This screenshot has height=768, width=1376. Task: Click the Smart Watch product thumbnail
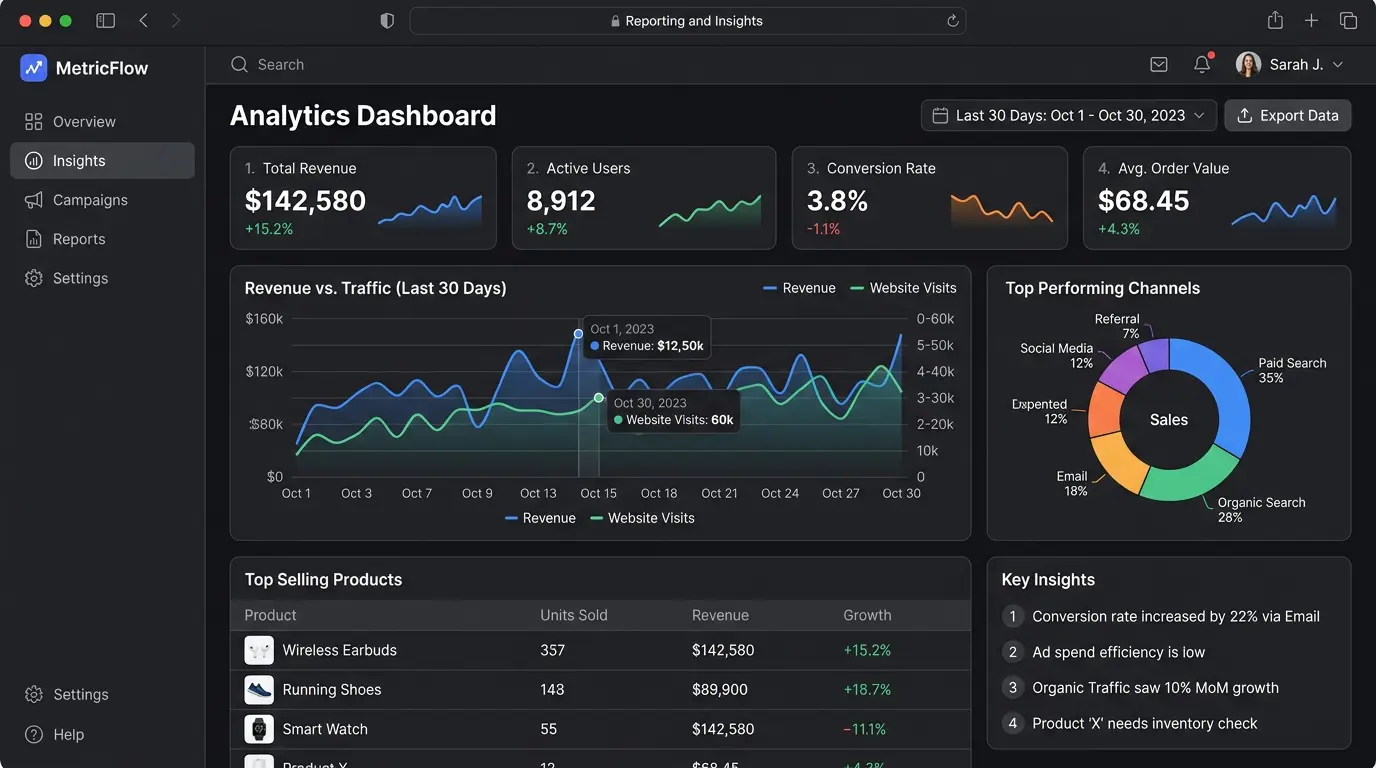[259, 729]
